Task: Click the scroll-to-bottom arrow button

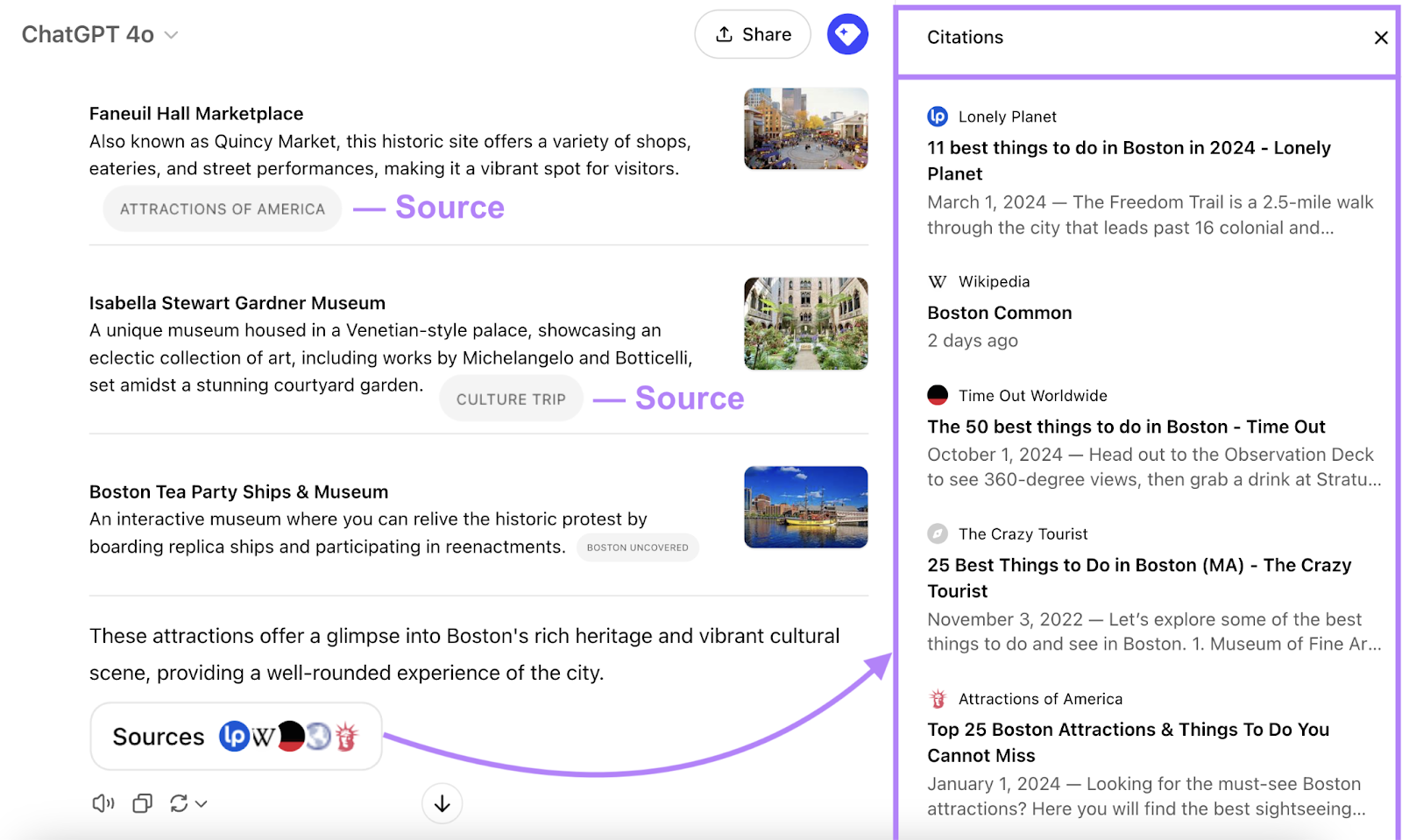Action: [442, 803]
